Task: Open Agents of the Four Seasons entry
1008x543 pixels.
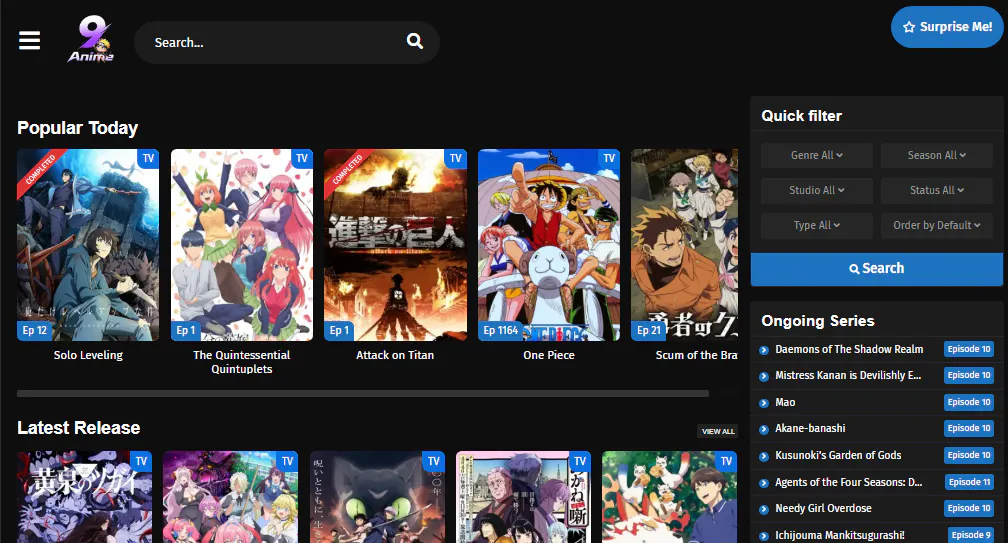Action: click(849, 482)
